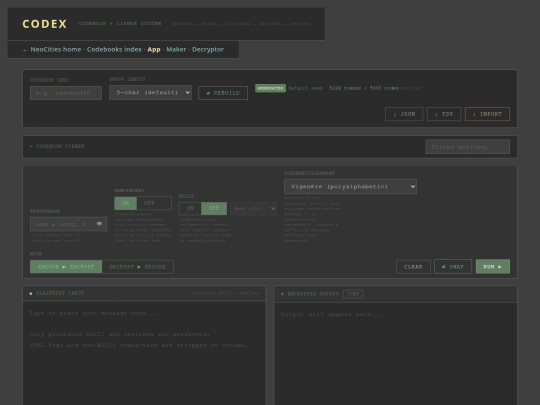Swap input and output text
540x405 pixels.
(x=453, y=267)
